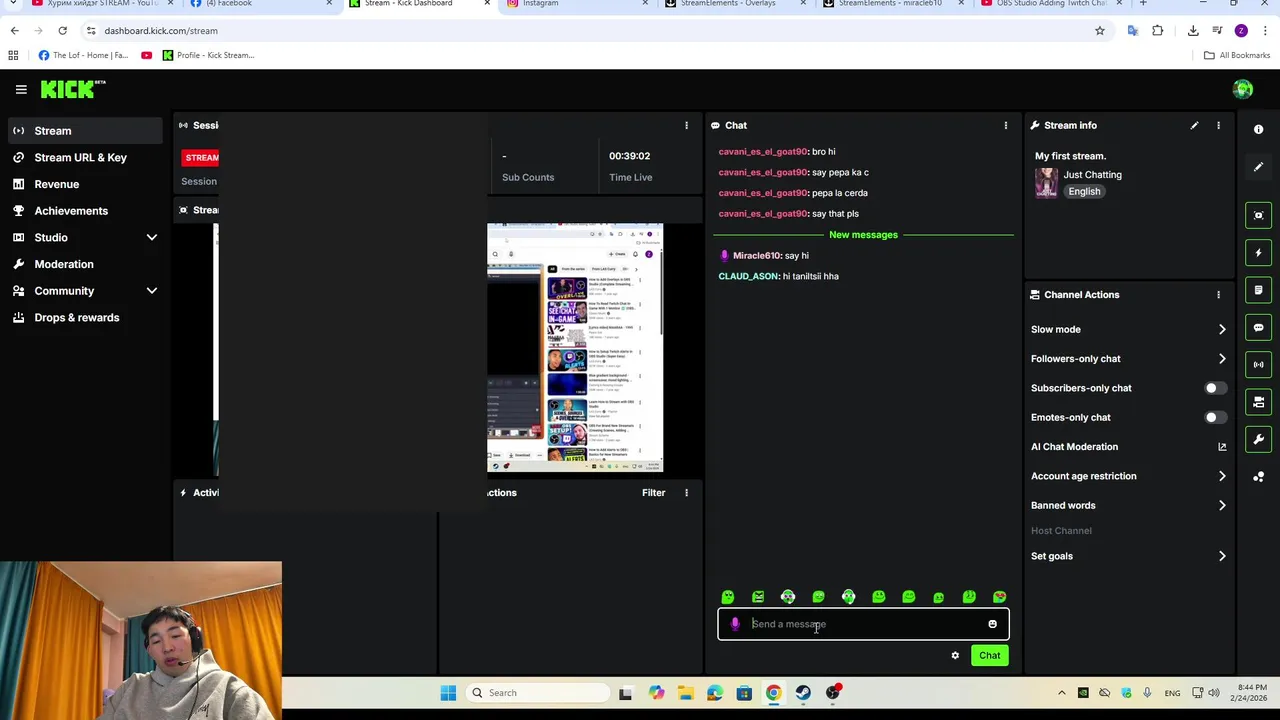Open Revenue page in sidebar
The image size is (1280, 720).
pos(85,184)
